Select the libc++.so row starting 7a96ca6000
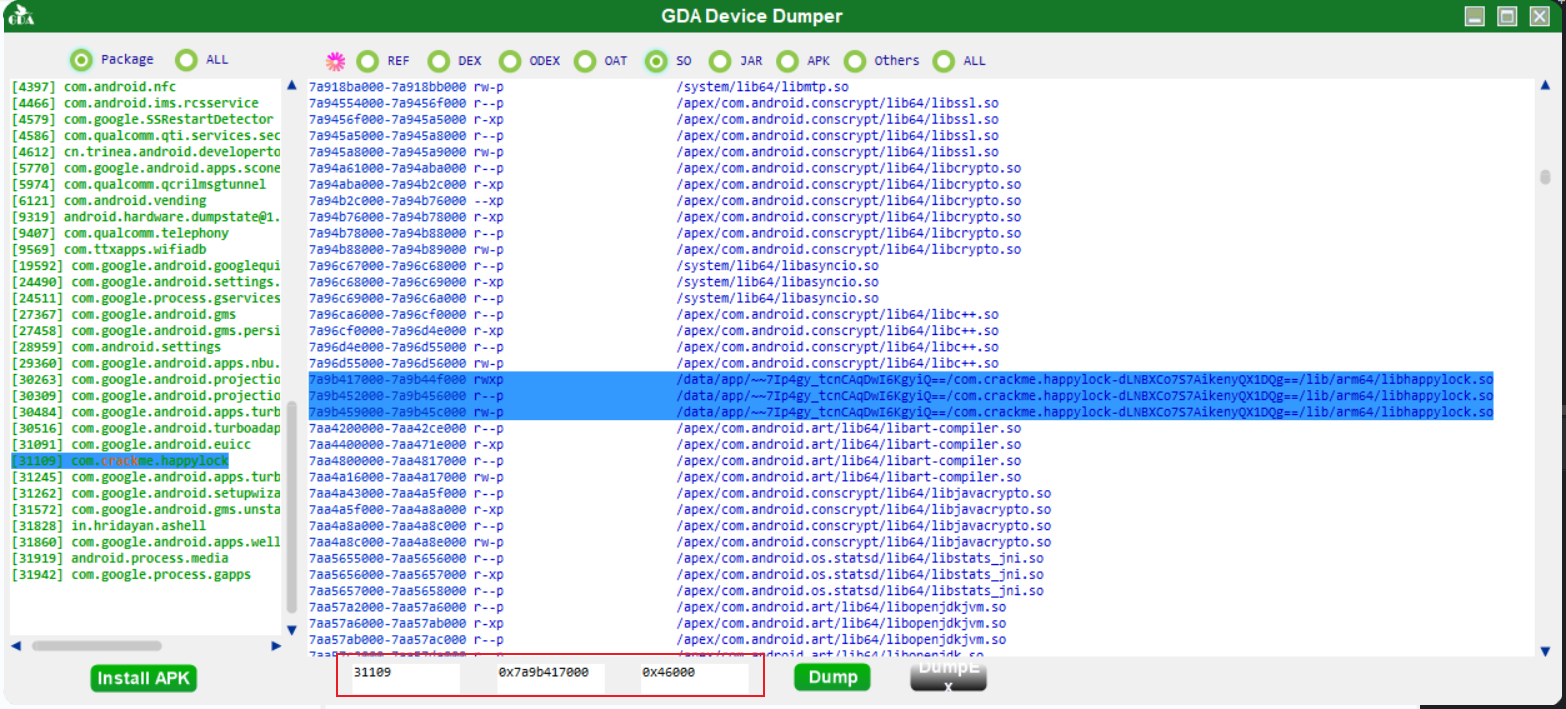 pyautogui.click(x=653, y=314)
